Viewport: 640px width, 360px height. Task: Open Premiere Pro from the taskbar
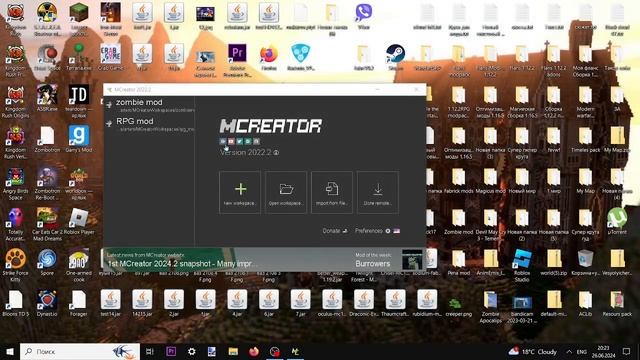pyautogui.click(x=171, y=351)
